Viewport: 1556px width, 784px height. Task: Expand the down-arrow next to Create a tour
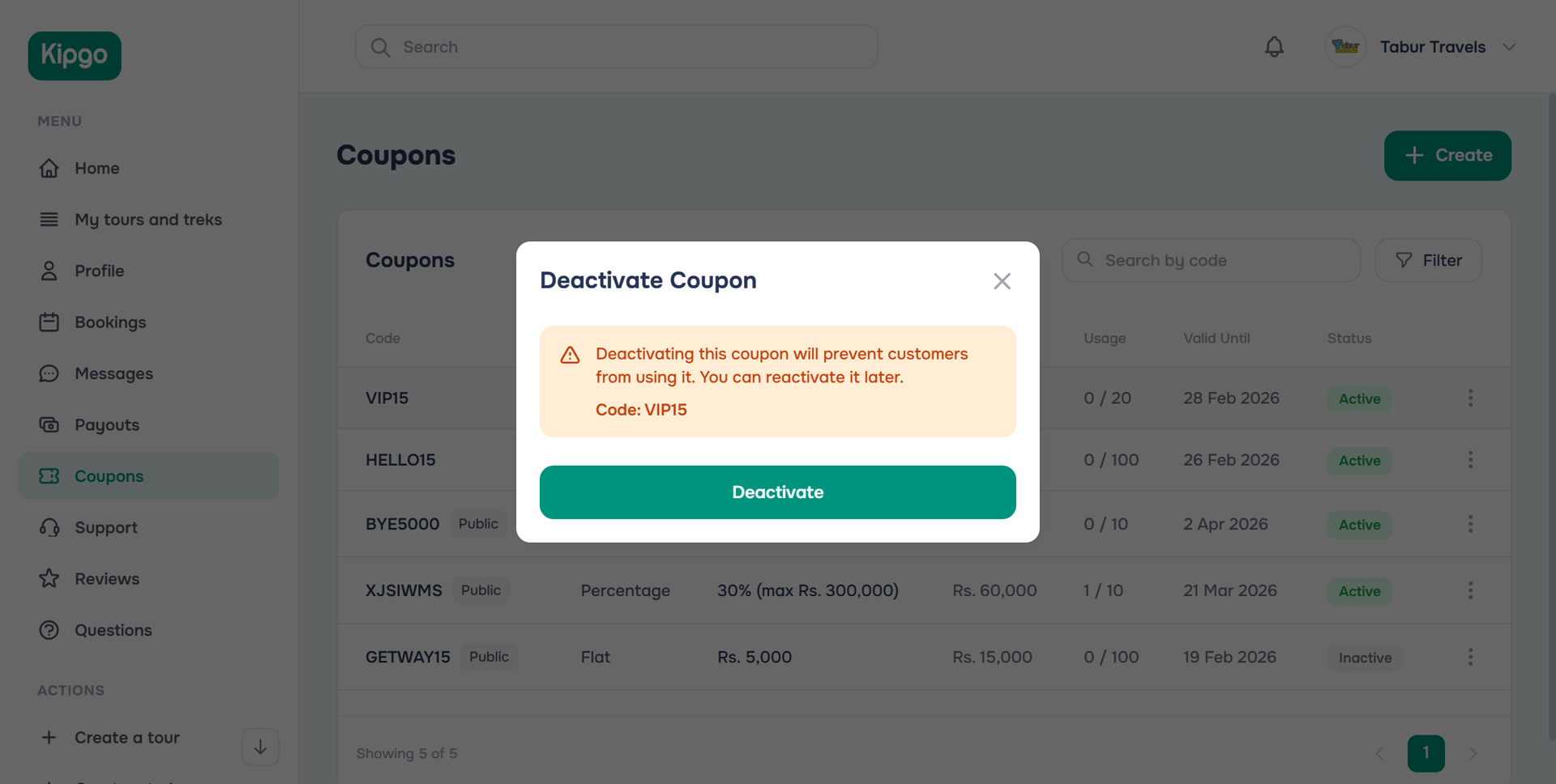click(x=260, y=747)
